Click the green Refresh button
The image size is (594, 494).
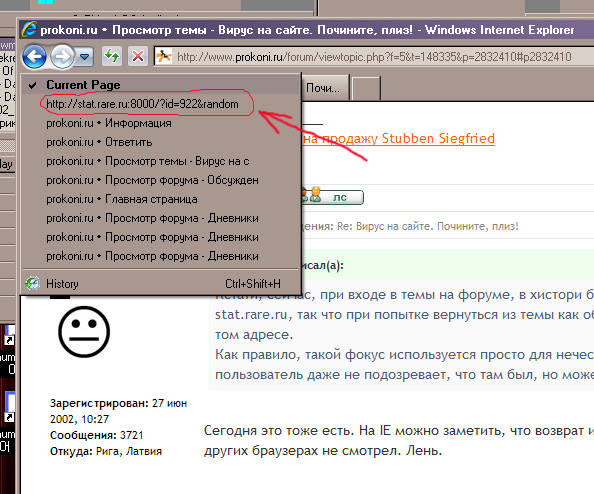(112, 57)
